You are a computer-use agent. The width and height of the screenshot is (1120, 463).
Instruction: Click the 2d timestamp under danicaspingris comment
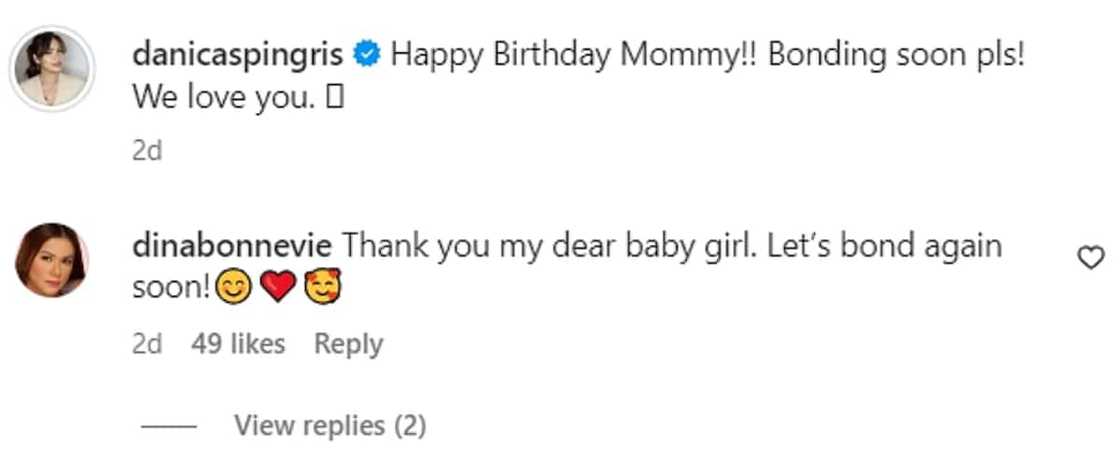146,150
